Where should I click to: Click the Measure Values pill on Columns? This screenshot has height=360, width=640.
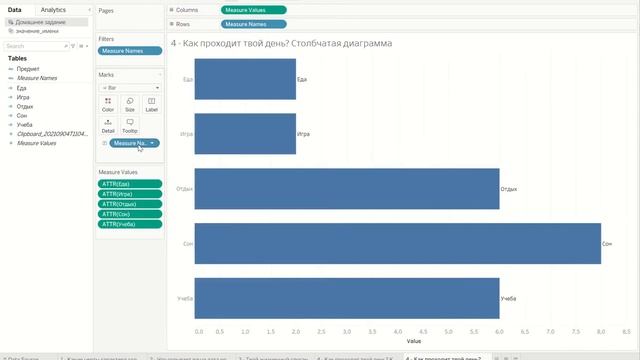(x=253, y=10)
